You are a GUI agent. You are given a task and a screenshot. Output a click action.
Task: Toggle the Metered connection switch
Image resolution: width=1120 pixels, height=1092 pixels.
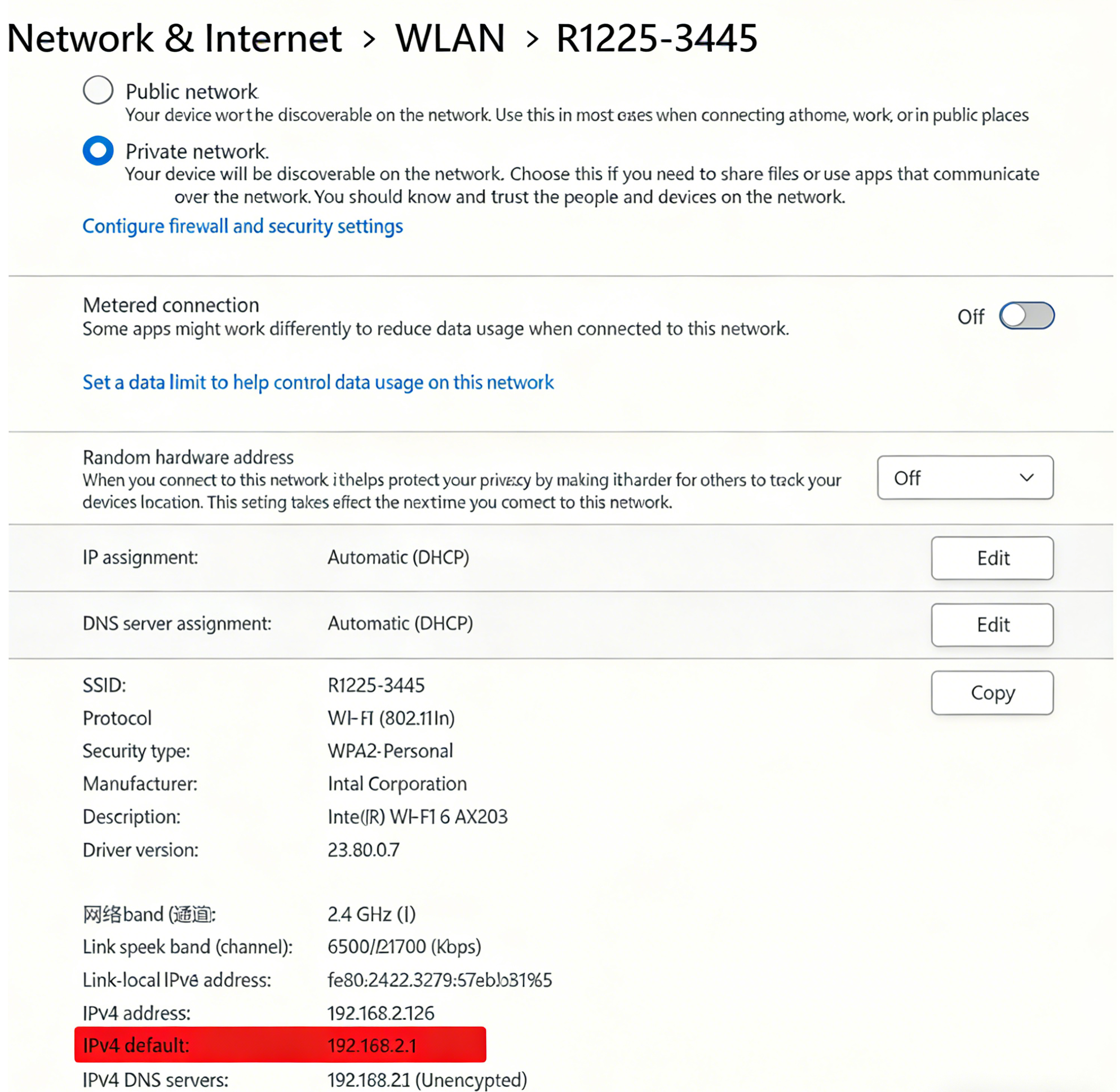click(1026, 316)
